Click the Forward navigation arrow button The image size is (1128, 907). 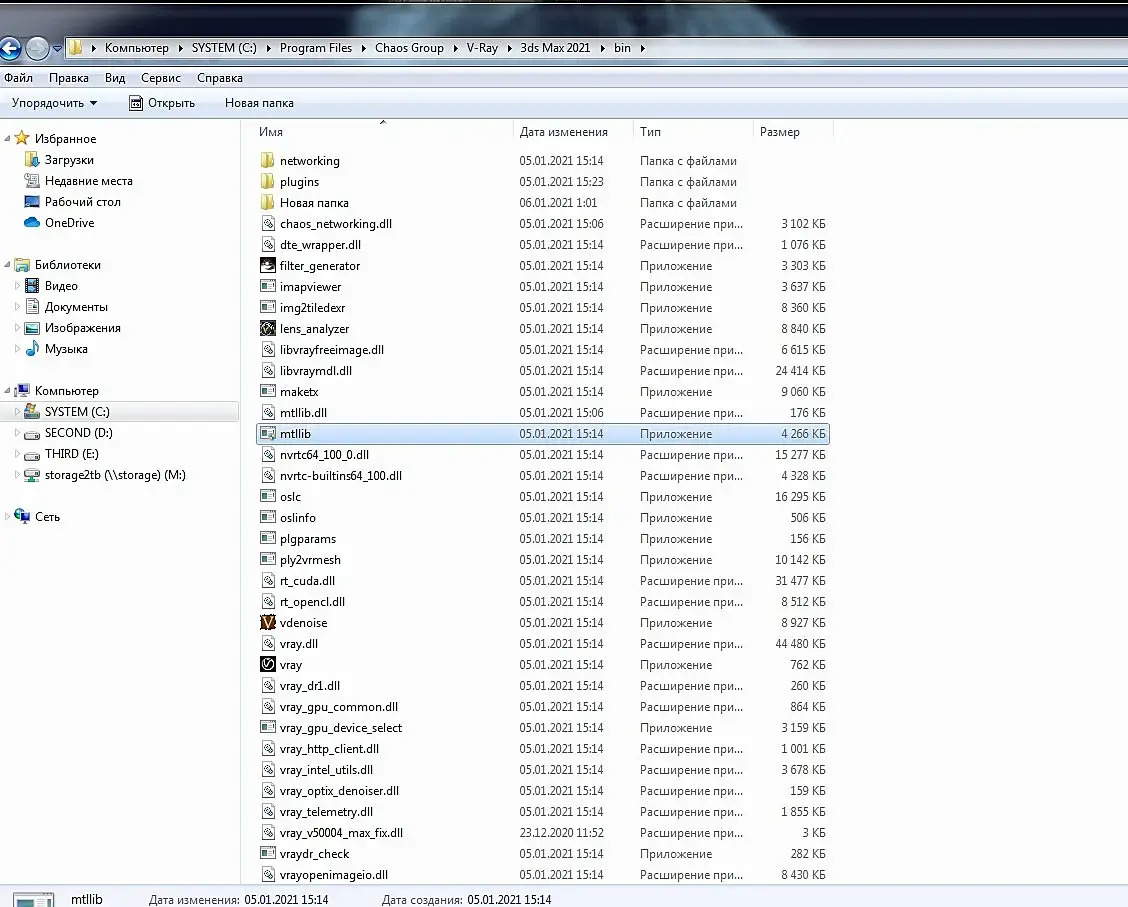pyautogui.click(x=37, y=49)
